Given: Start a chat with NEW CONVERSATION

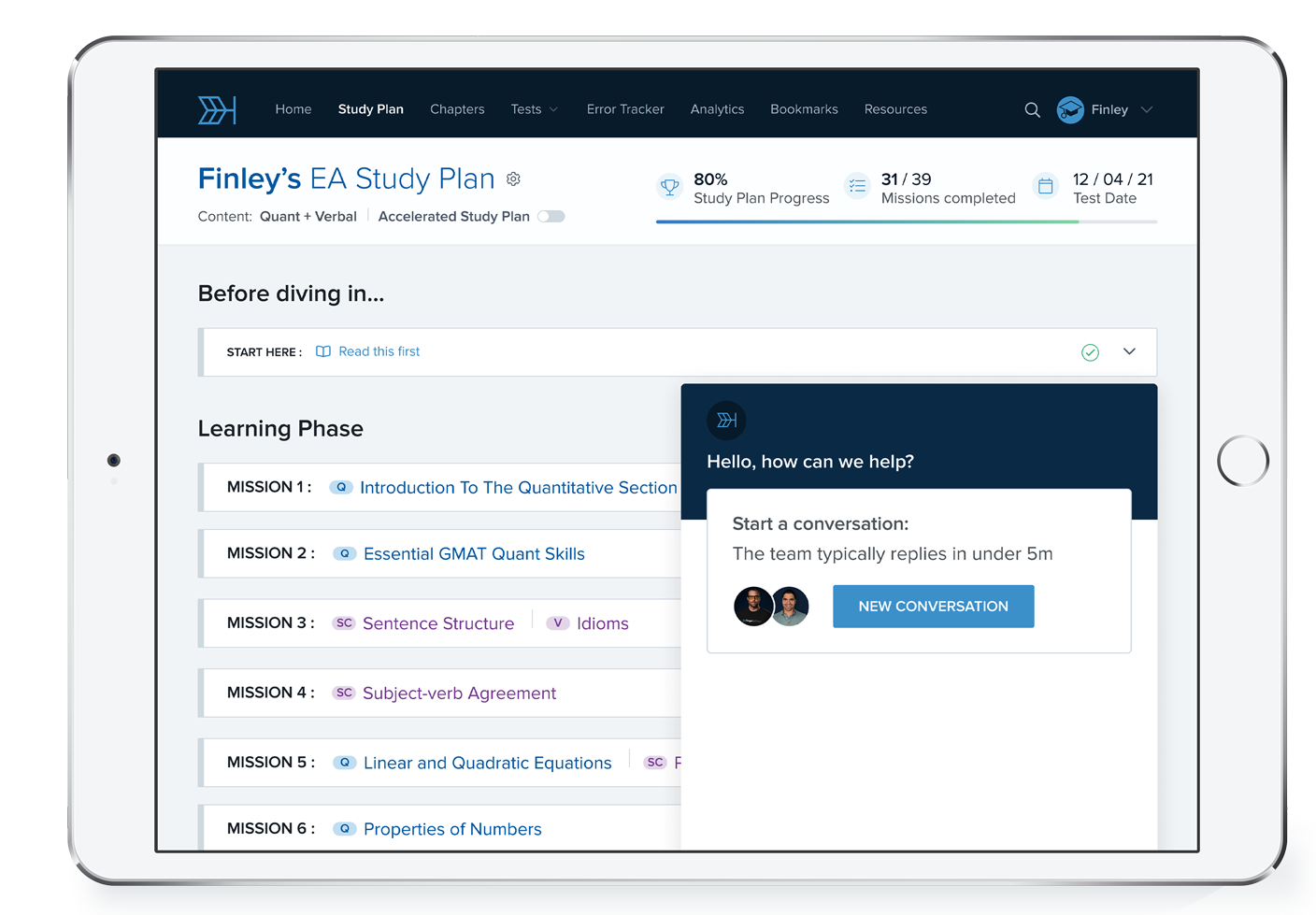Looking at the screenshot, I should coord(933,606).
